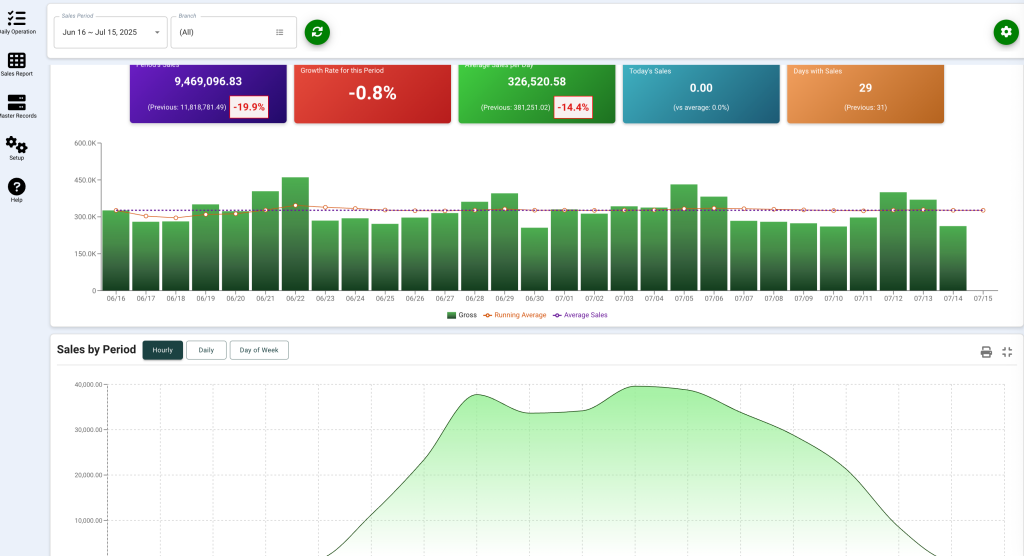Collapse the Sales by Period panel

point(1007,352)
